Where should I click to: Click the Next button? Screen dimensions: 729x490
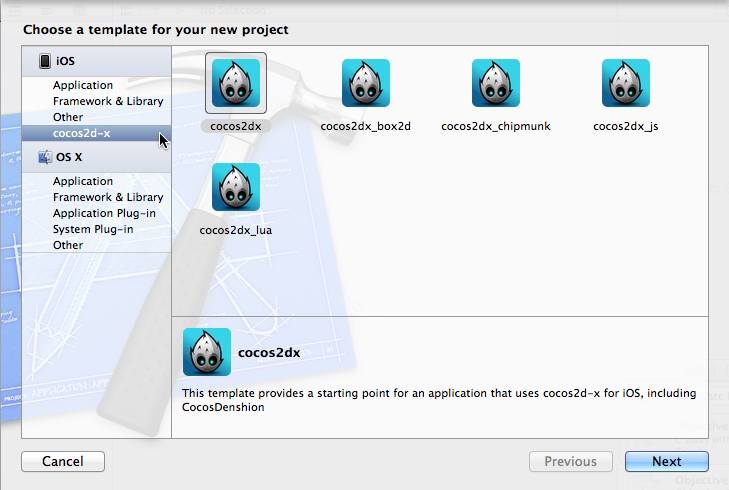coord(667,461)
